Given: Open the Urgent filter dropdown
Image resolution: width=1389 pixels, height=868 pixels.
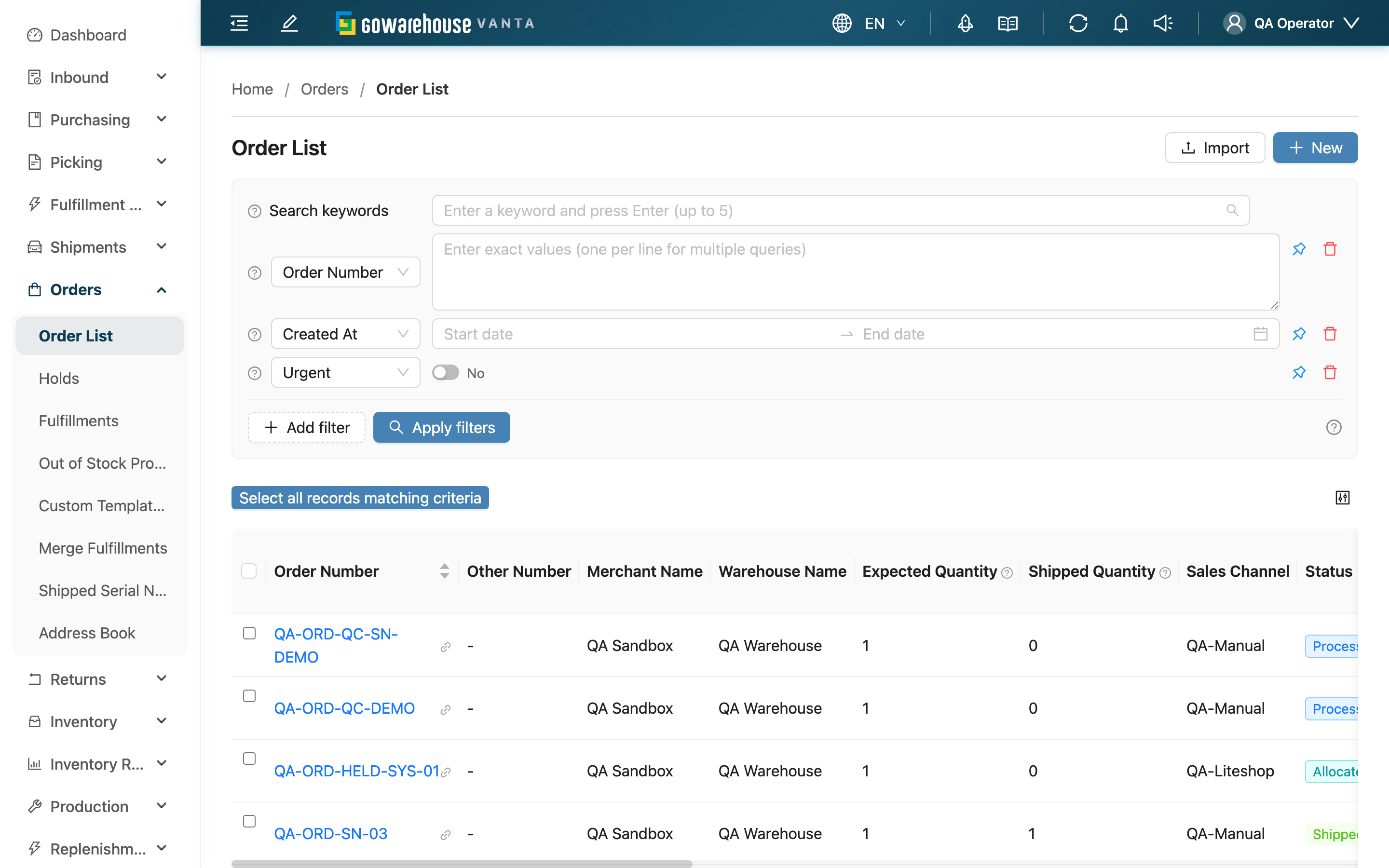Looking at the screenshot, I should pos(345,373).
